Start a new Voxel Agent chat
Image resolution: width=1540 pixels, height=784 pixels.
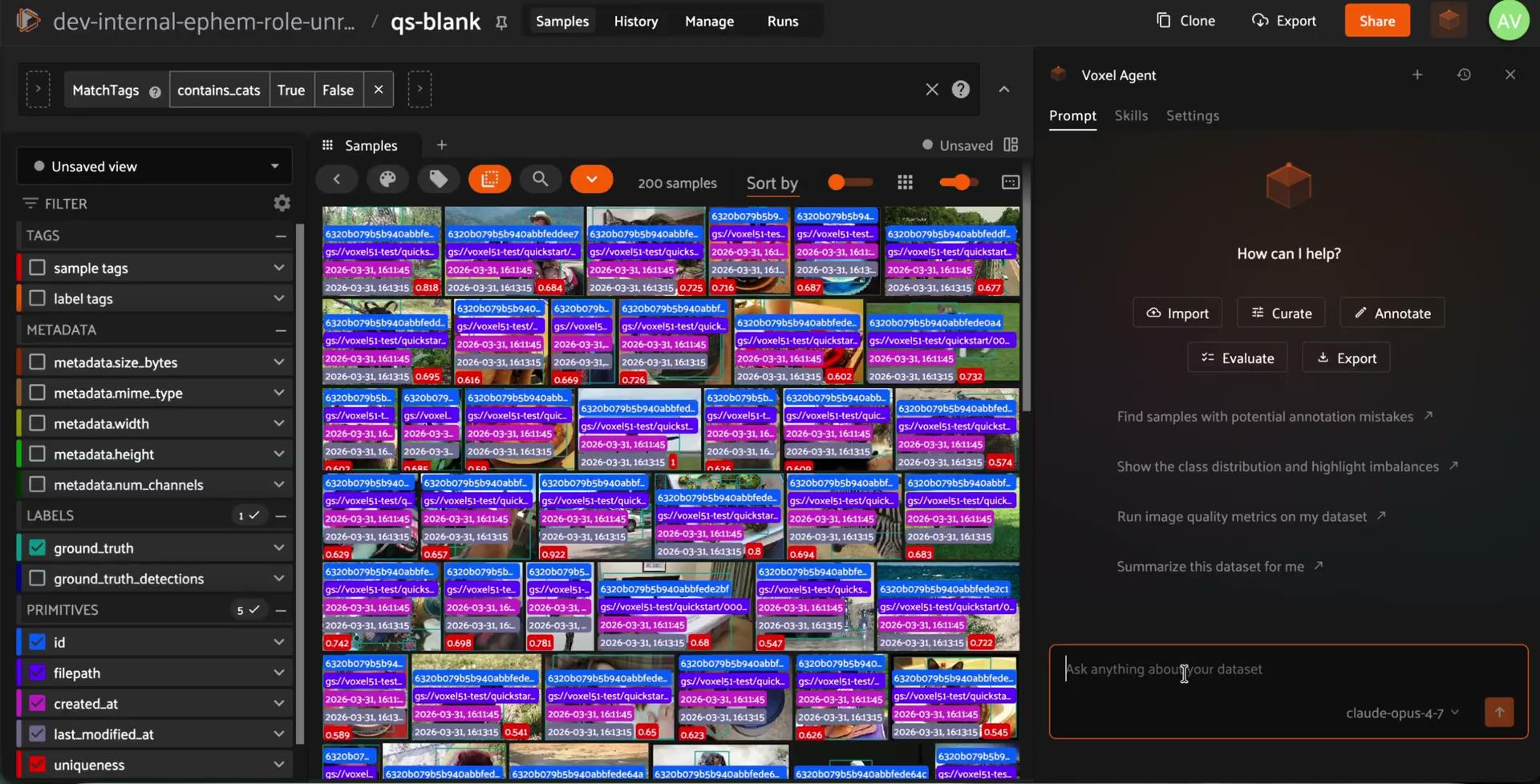(x=1417, y=75)
